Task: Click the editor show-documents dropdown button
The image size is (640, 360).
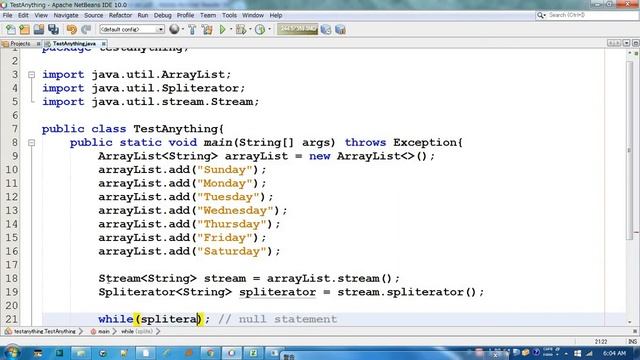Action: click(626, 43)
